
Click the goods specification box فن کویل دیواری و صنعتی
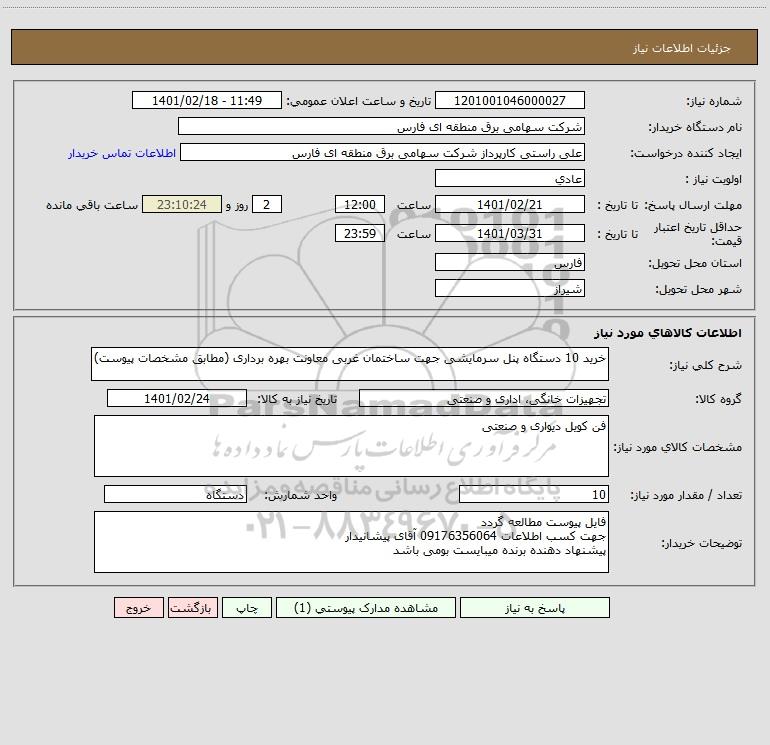(x=351, y=446)
